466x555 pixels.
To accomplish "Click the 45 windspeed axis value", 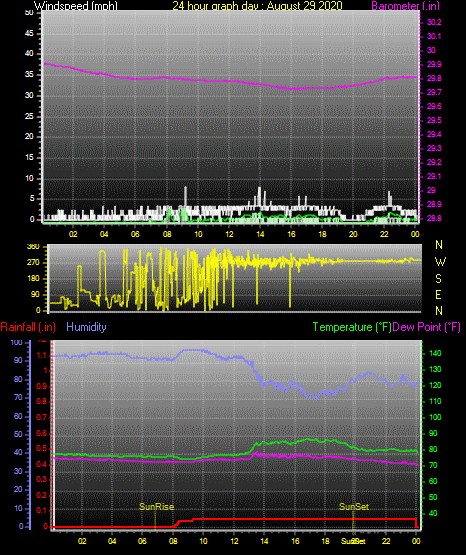I will pyautogui.click(x=29, y=33).
